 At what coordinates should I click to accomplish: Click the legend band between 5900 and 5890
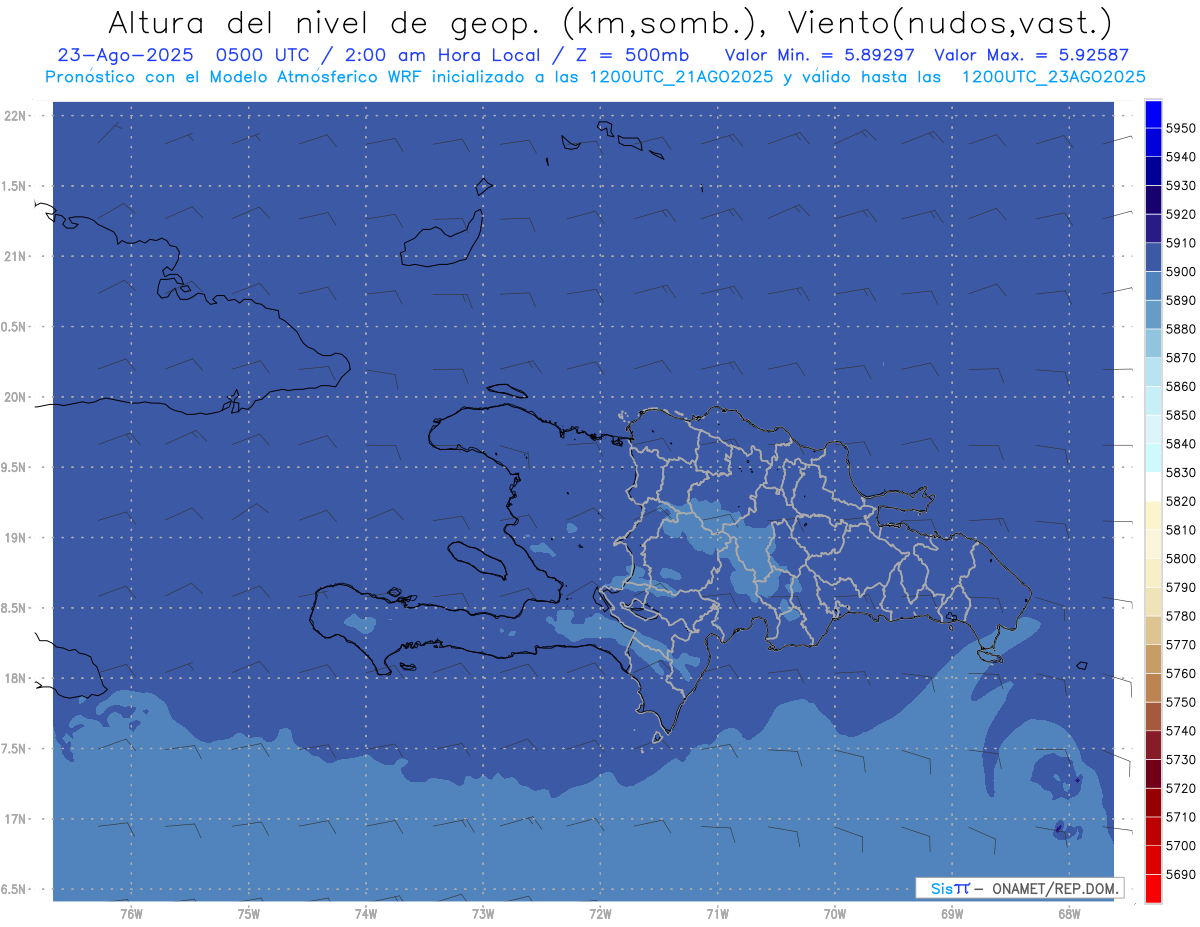[1153, 286]
